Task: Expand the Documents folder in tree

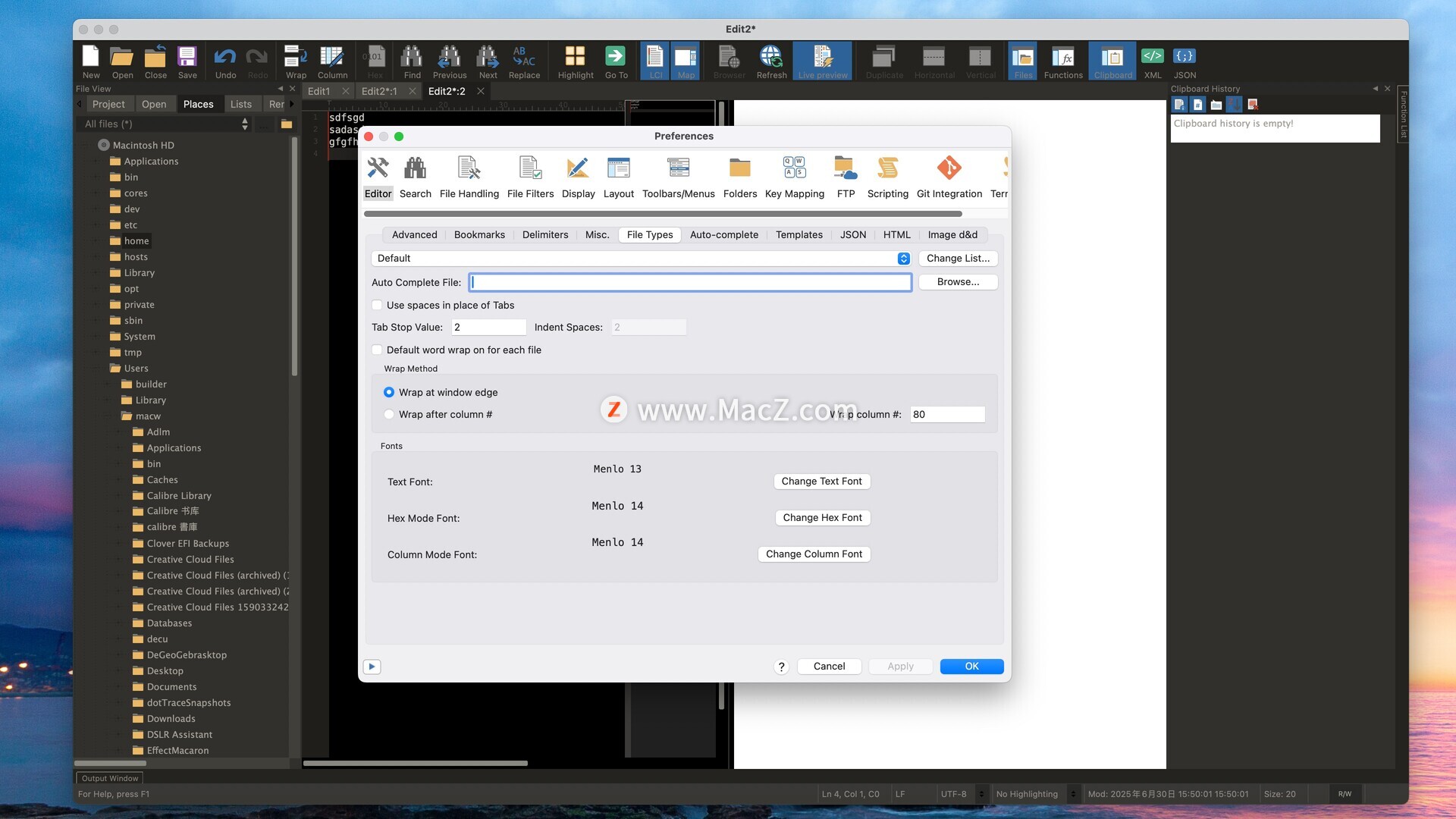Action: pos(119,687)
